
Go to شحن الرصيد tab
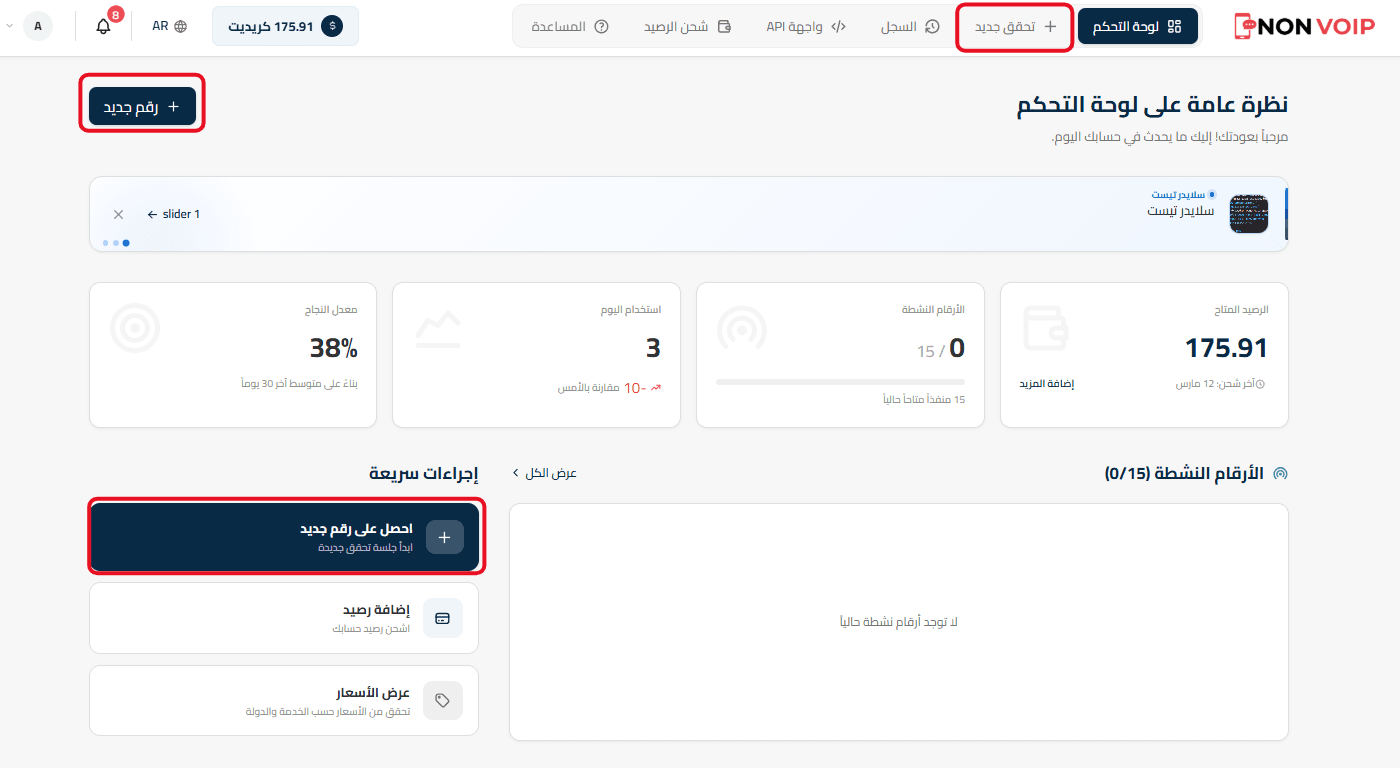(x=687, y=26)
